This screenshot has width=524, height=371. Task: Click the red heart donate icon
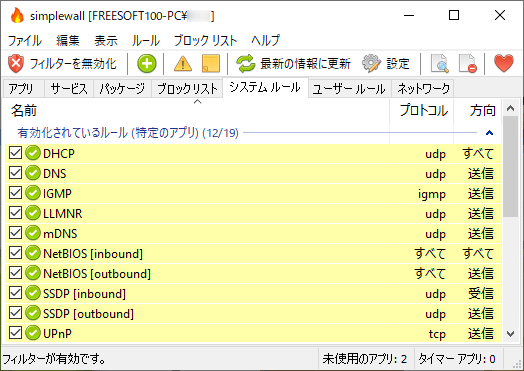tap(504, 64)
